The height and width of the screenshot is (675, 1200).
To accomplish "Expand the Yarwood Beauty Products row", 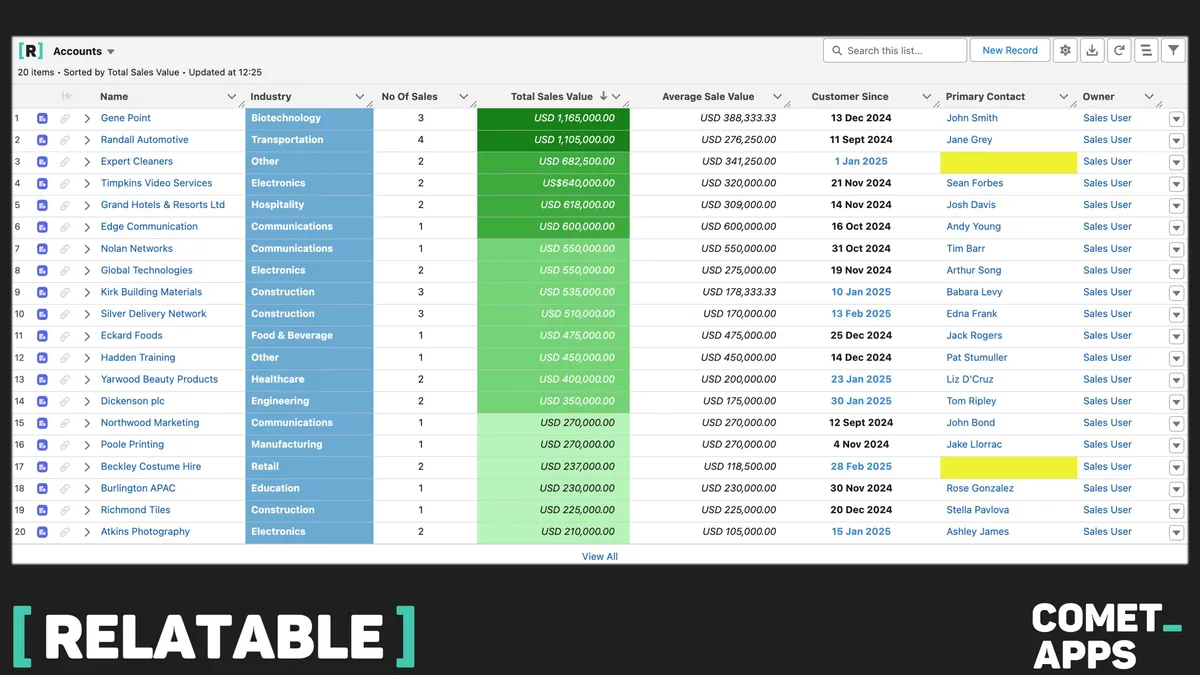I will click(87, 380).
